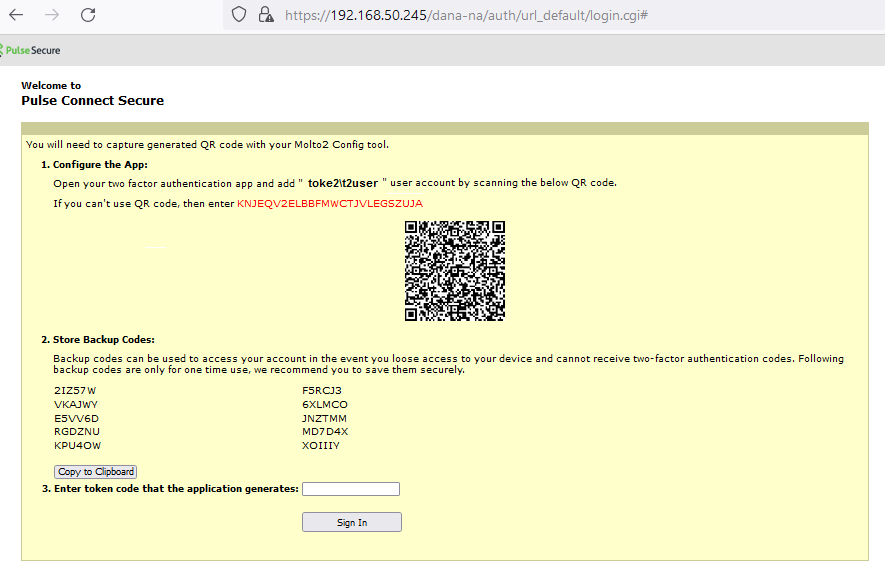
Task: Click the QR code image
Action: (454, 271)
